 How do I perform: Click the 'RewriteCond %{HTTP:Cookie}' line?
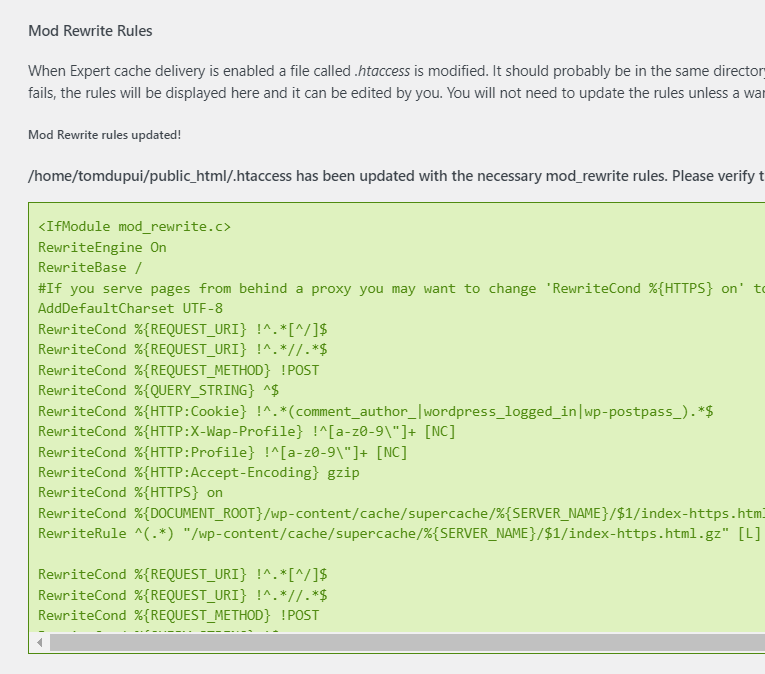tap(376, 411)
